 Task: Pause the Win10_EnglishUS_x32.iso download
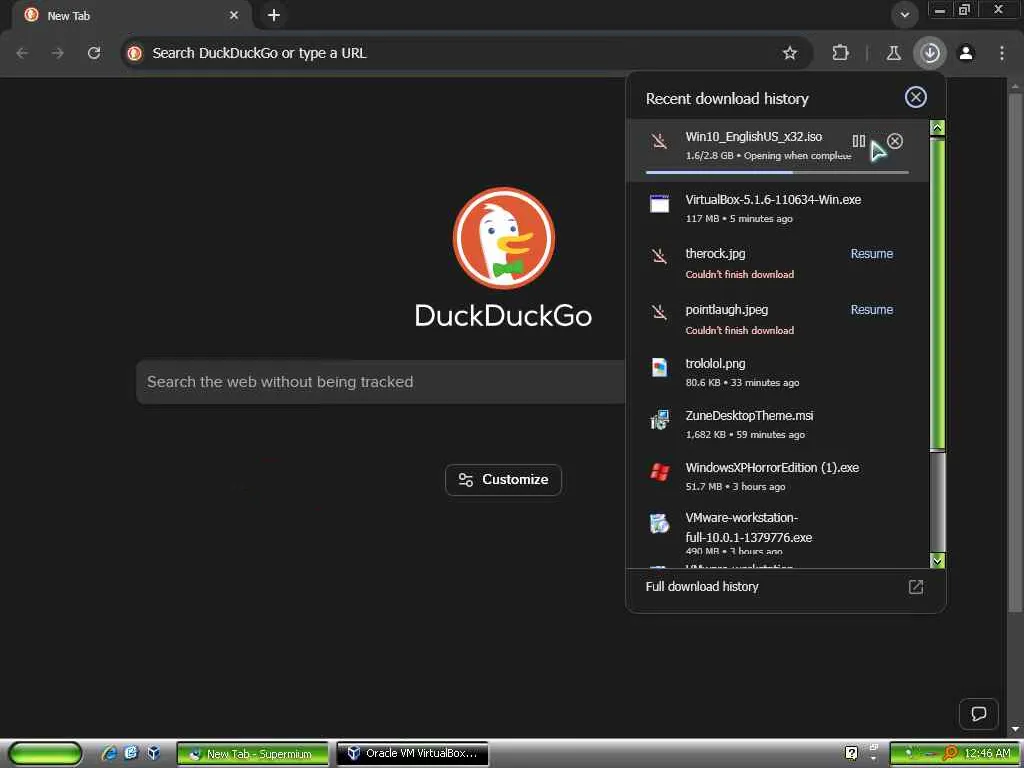(x=859, y=141)
